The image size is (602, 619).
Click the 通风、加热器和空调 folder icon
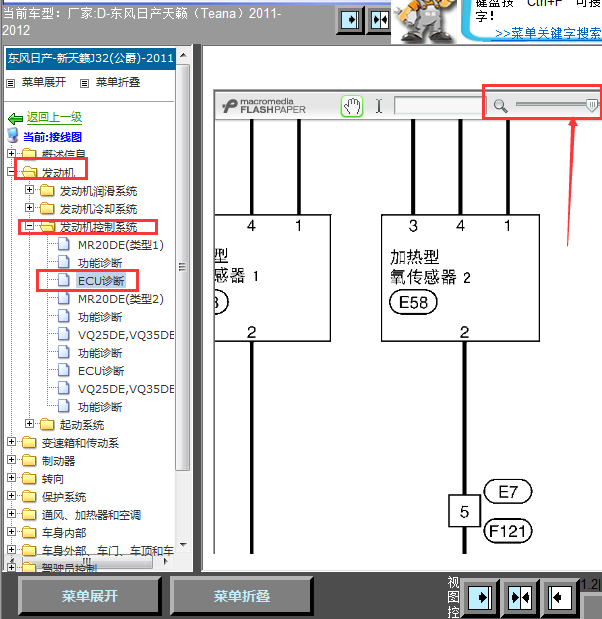[x=29, y=514]
